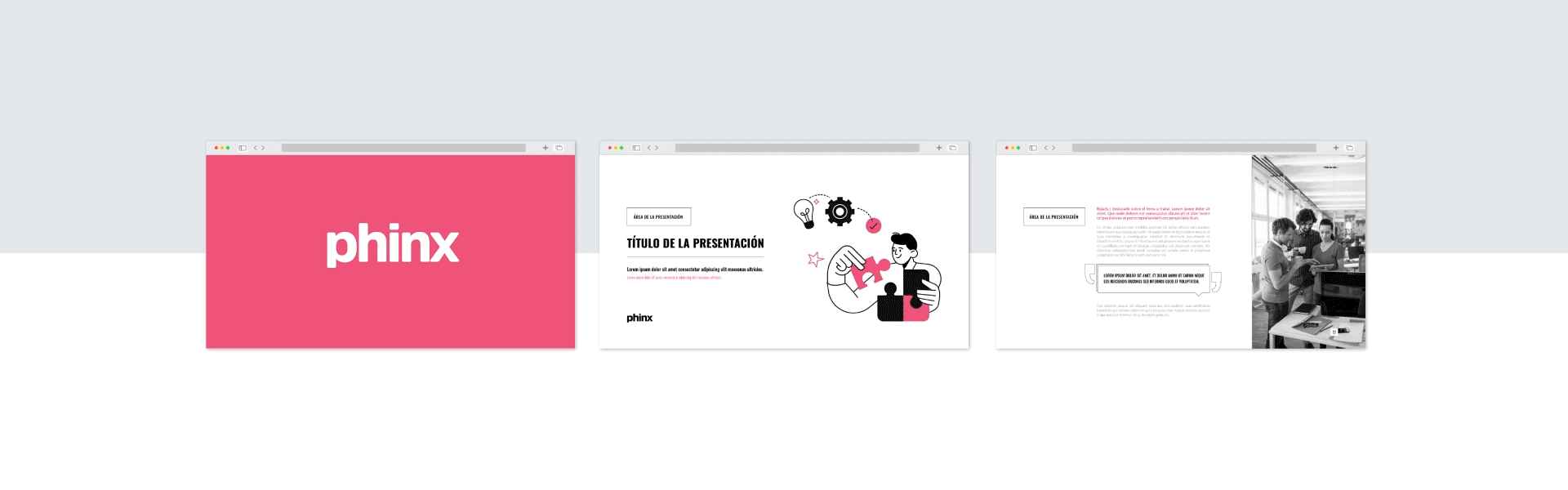
Task: Click the white phinx logo on the pink slide
Action: point(393,244)
